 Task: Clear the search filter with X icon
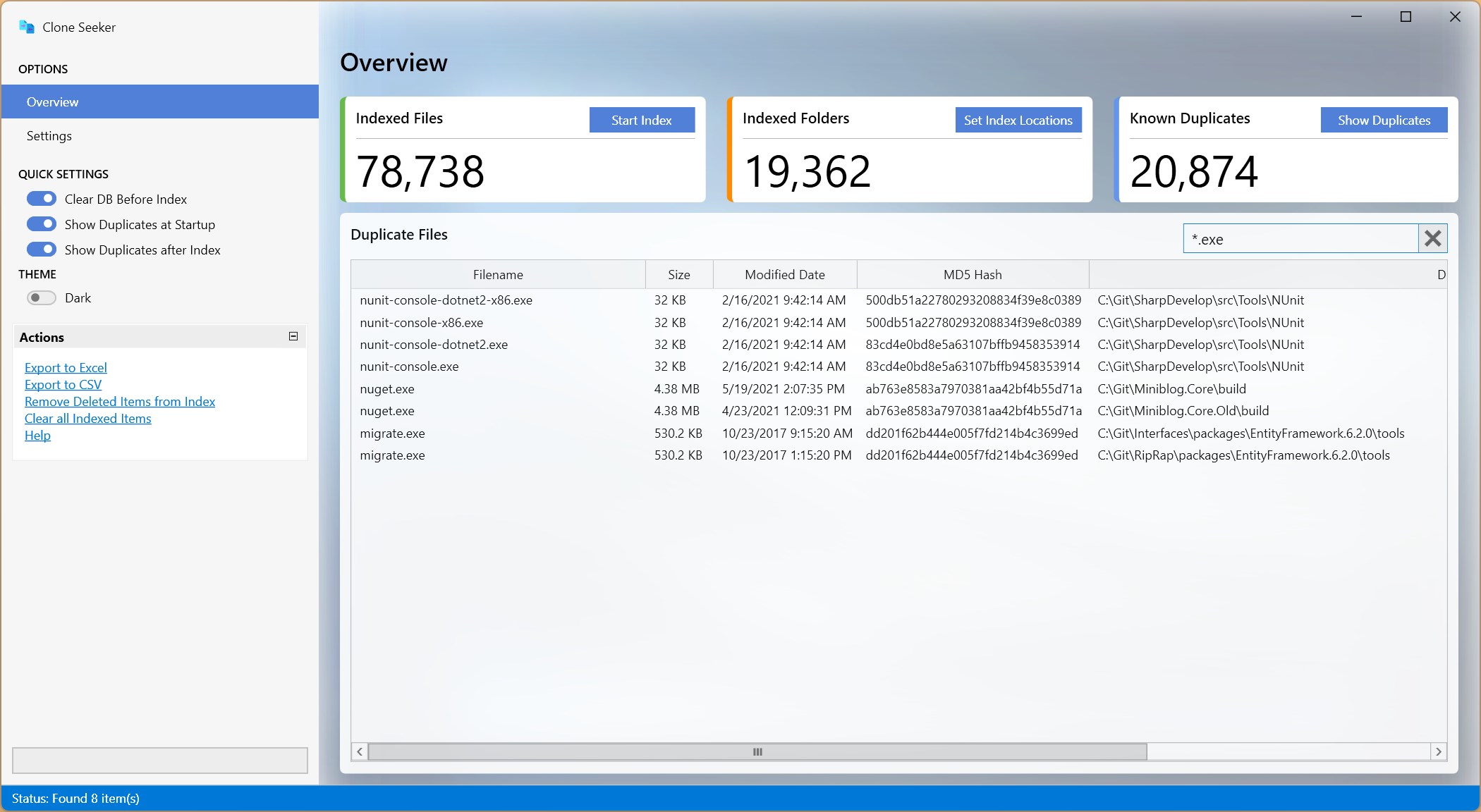pos(1432,239)
